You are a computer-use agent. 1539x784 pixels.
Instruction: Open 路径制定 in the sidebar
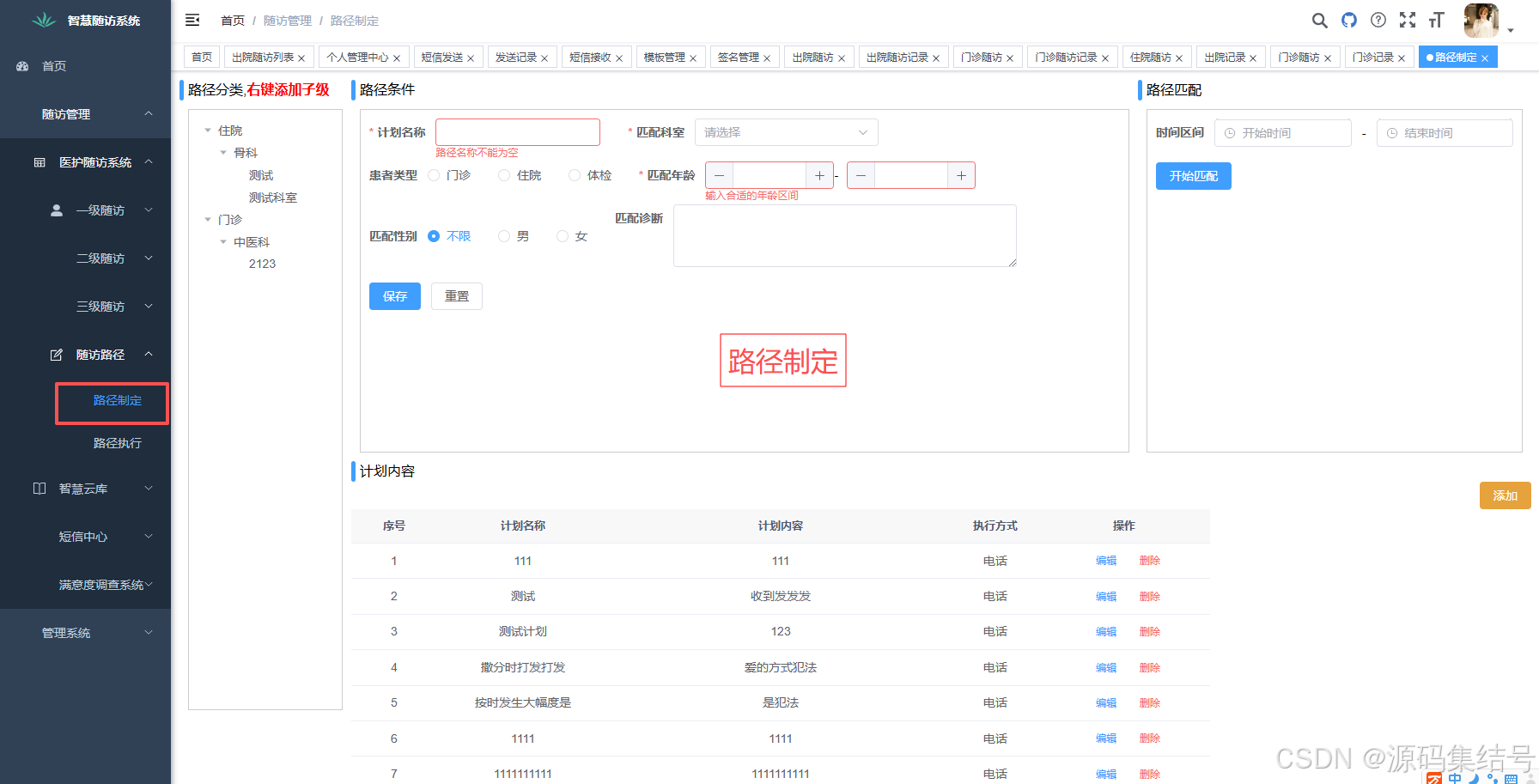coord(118,400)
